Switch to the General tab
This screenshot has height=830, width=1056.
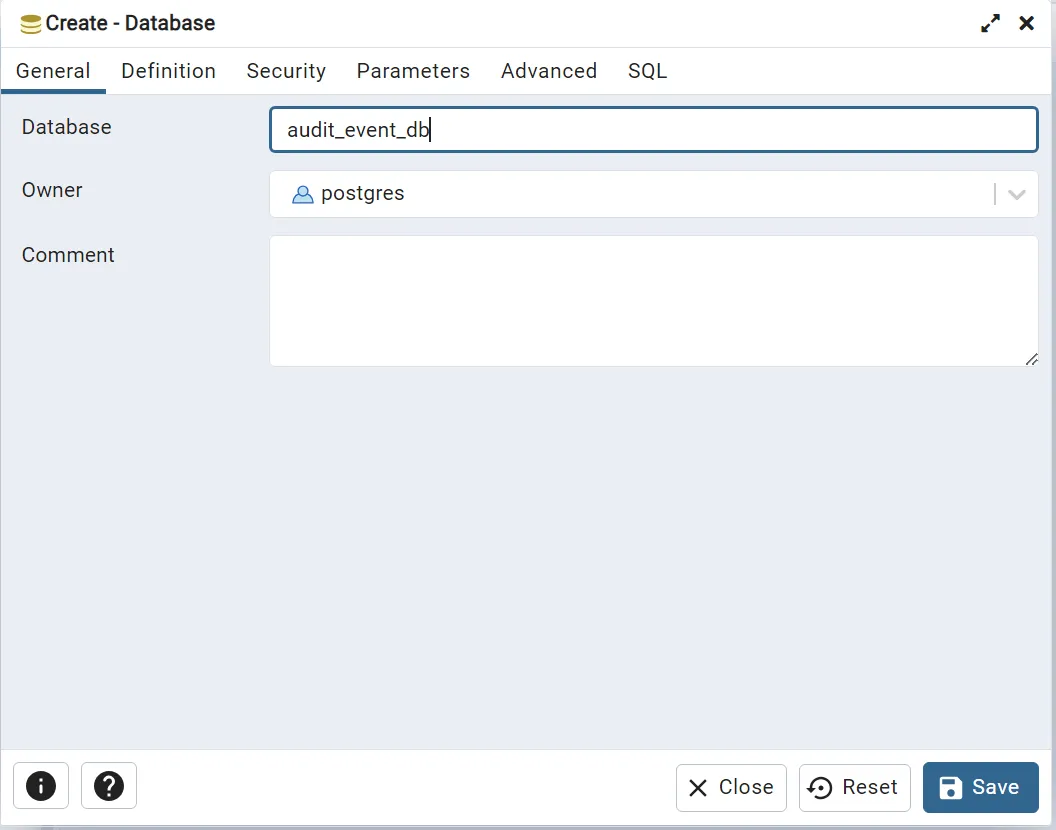point(53,71)
